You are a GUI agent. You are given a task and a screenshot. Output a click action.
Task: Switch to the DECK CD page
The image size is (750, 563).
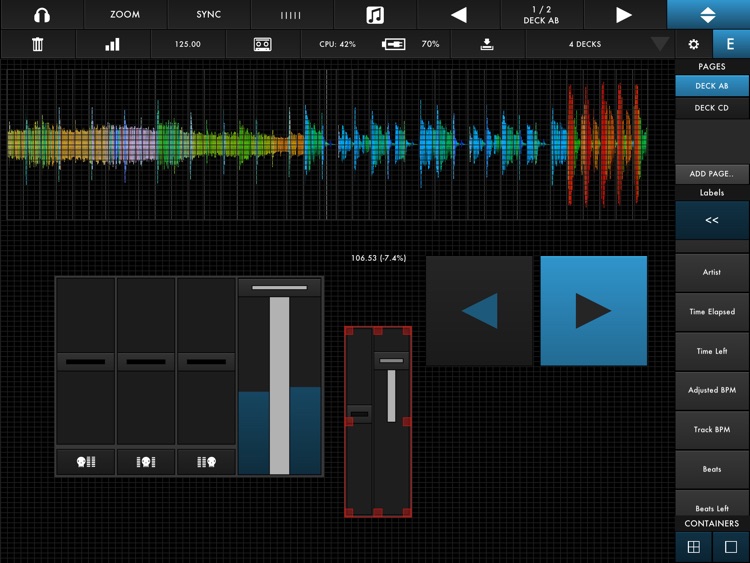(711, 108)
